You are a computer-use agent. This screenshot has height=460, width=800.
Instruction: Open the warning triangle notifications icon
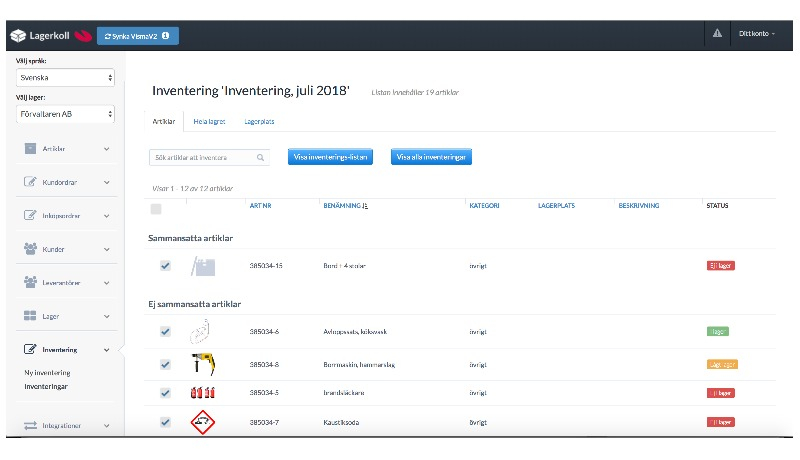point(717,33)
